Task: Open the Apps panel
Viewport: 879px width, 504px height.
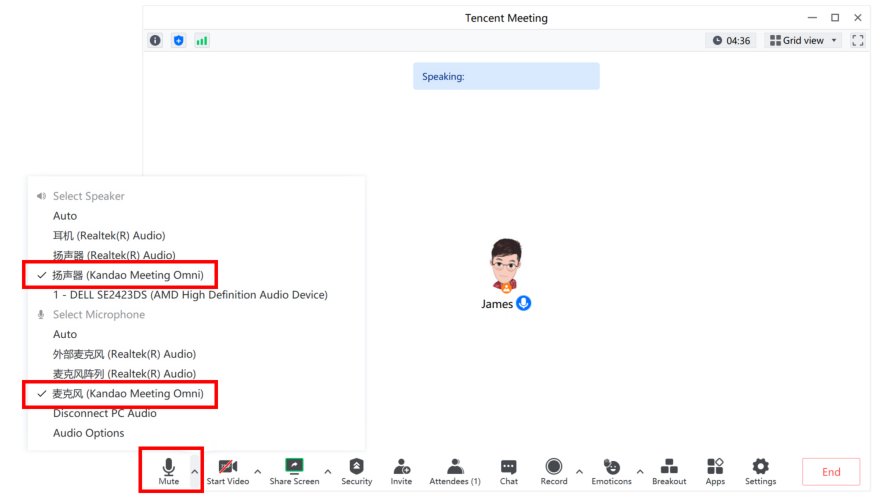Action: [715, 471]
